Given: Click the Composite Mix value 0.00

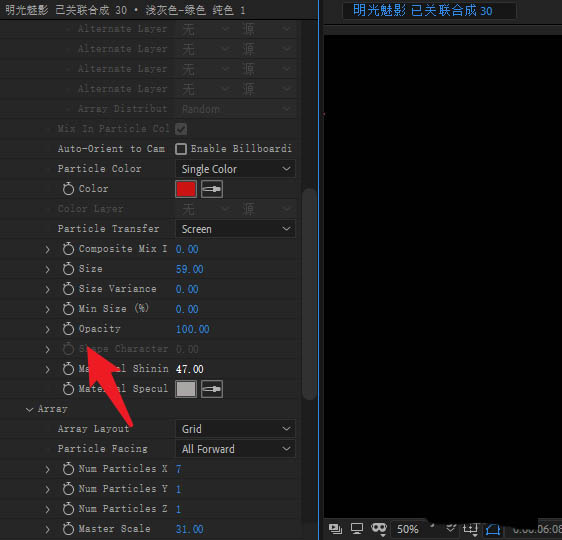Looking at the screenshot, I should 187,249.
